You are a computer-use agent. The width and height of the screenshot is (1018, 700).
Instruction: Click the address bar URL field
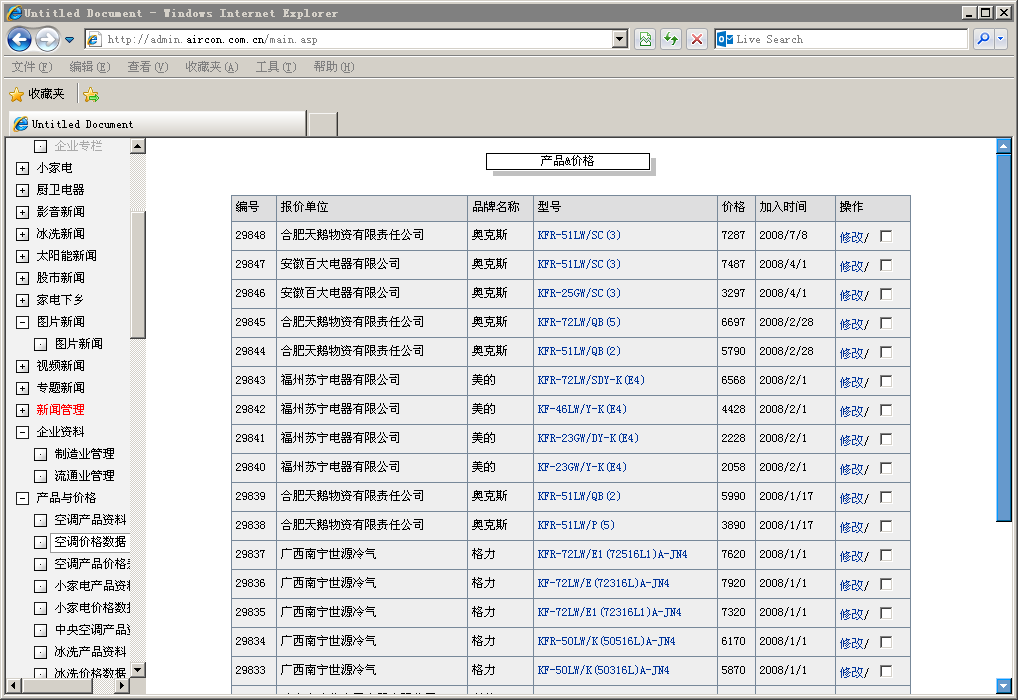(x=357, y=40)
